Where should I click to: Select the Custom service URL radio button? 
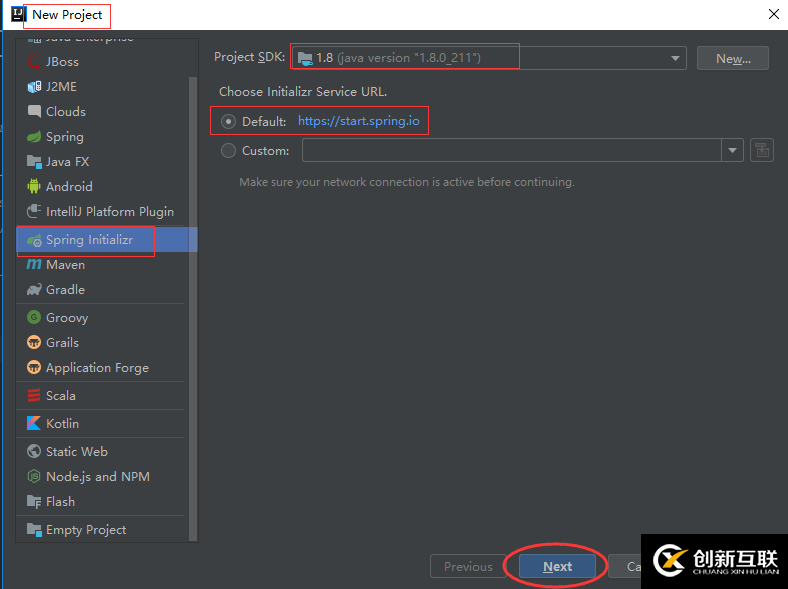228,150
